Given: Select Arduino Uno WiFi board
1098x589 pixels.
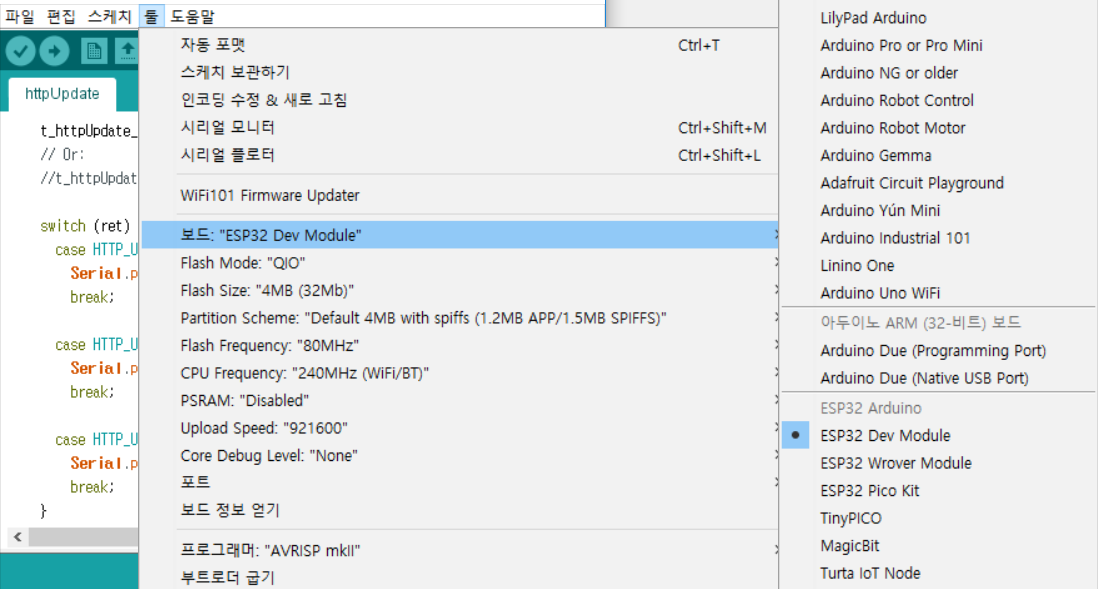Looking at the screenshot, I should point(938,293).
